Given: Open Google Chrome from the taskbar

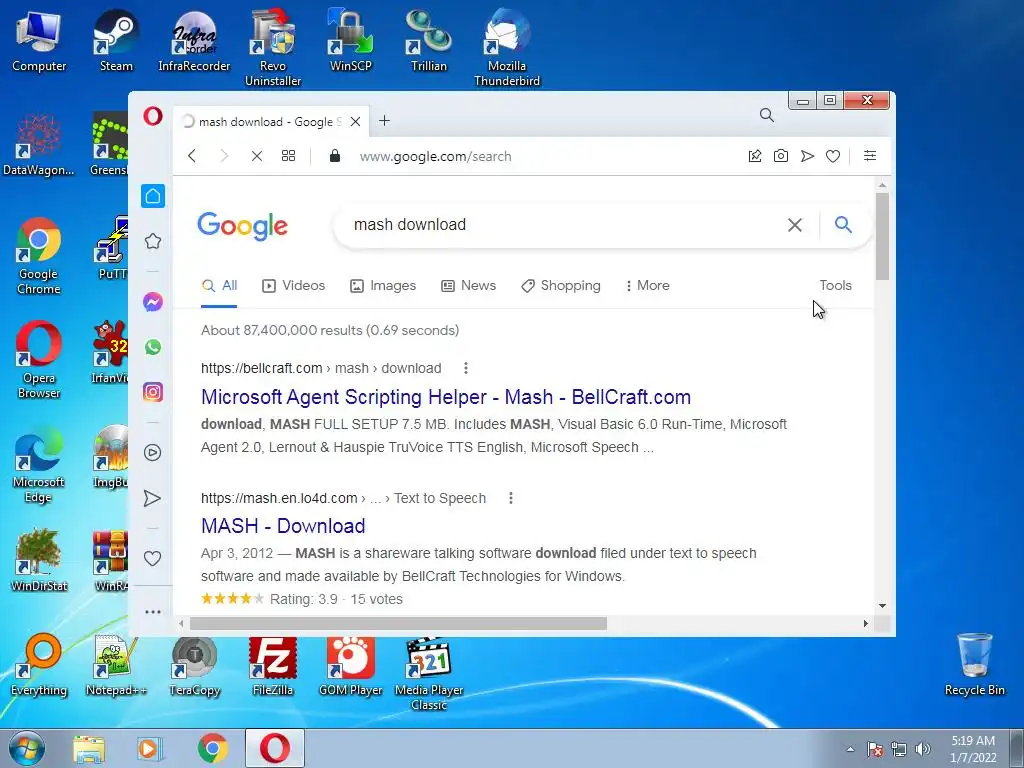Looking at the screenshot, I should [x=212, y=748].
